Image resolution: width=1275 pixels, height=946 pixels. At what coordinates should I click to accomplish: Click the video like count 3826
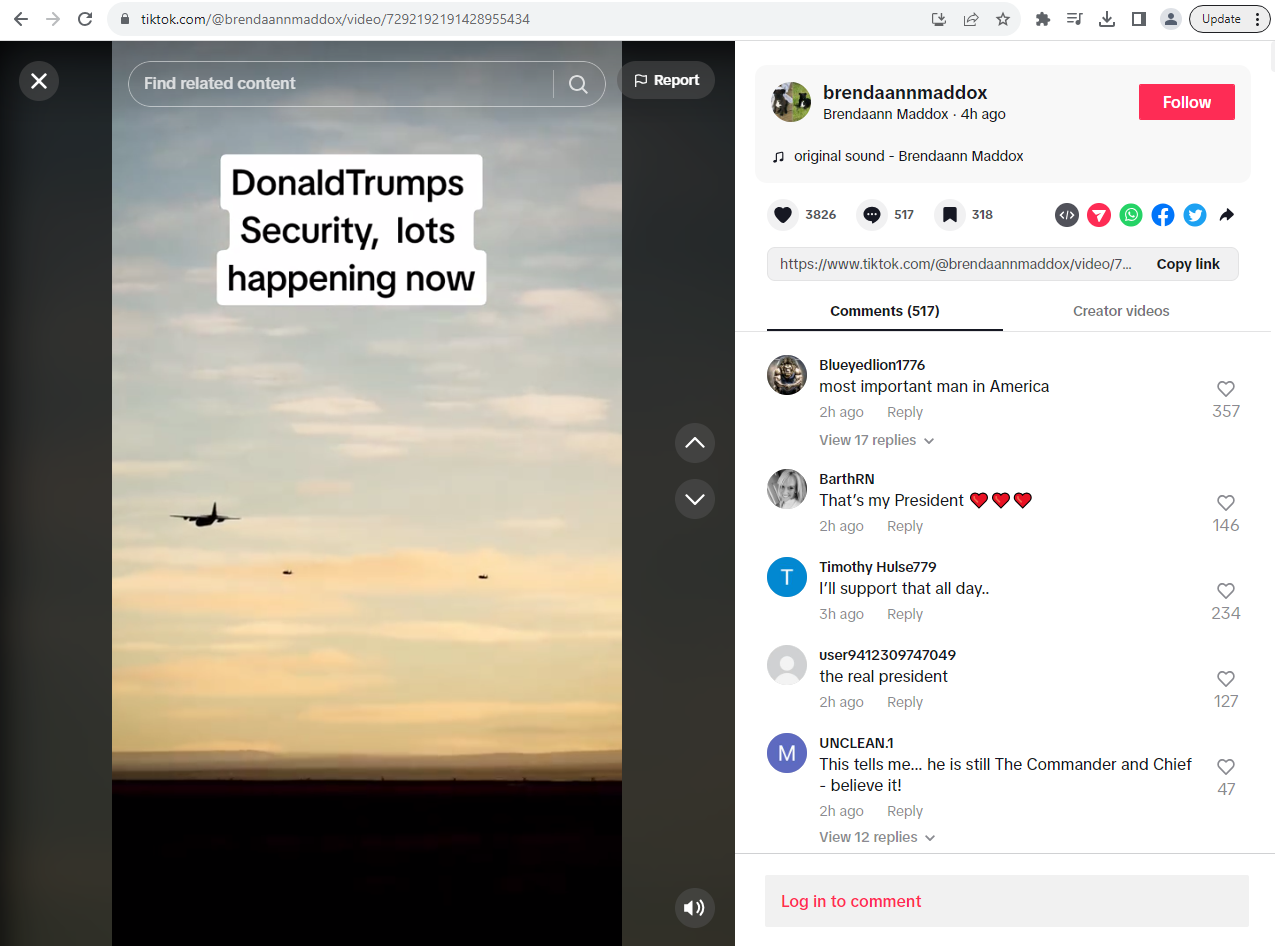tap(821, 215)
